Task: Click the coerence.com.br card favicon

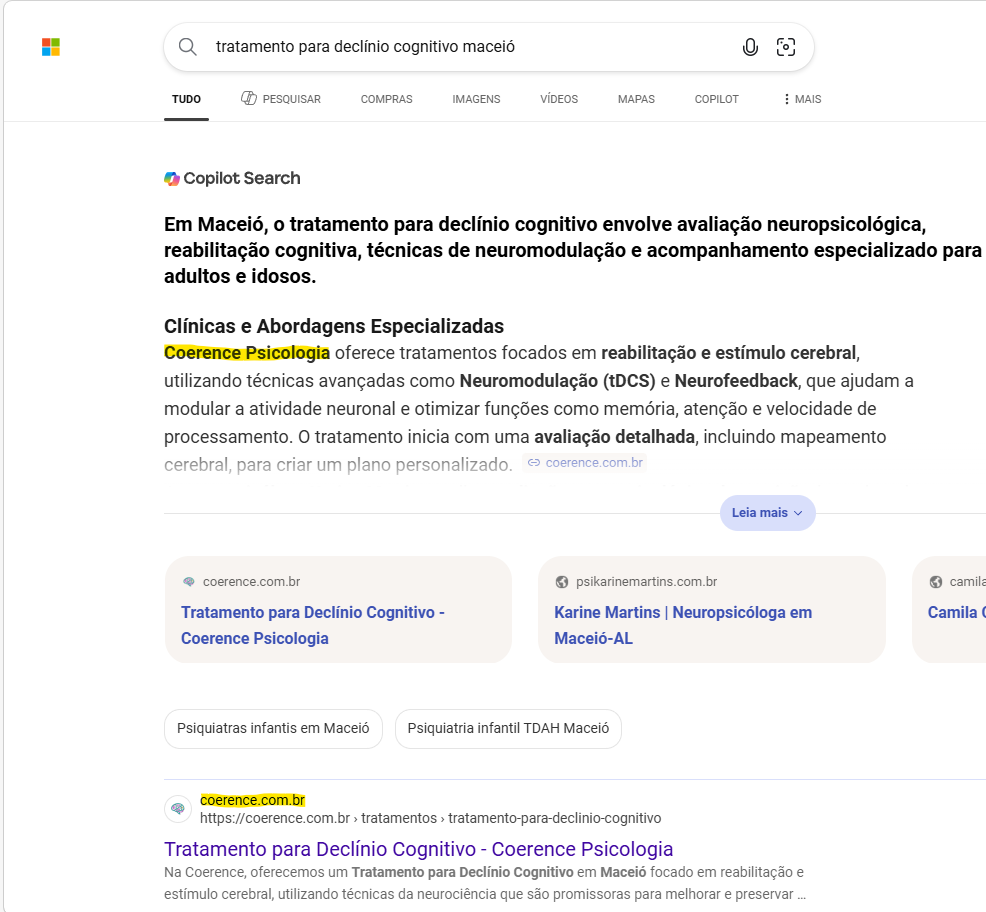Action: 189,582
